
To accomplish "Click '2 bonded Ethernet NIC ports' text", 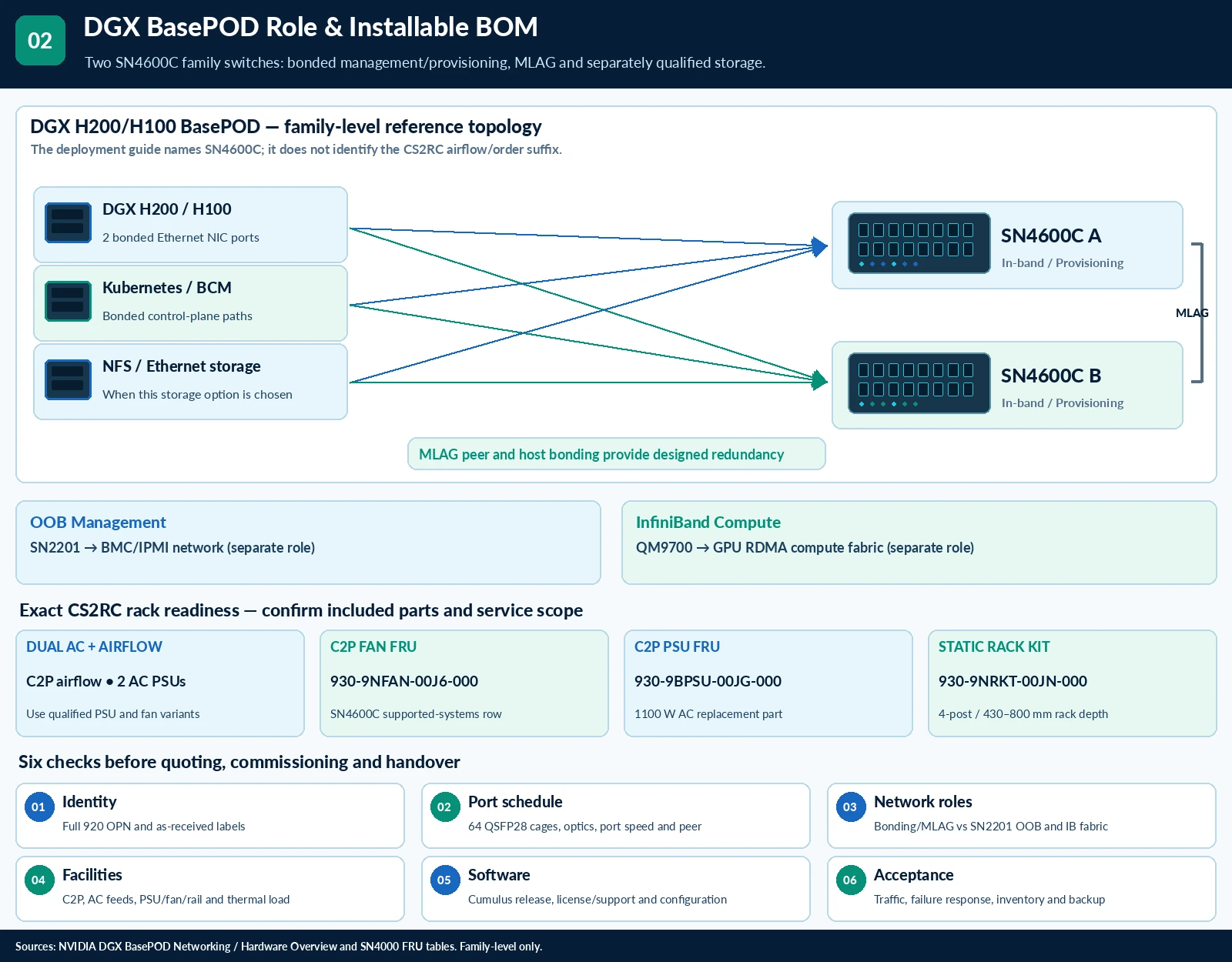I will (x=181, y=237).
